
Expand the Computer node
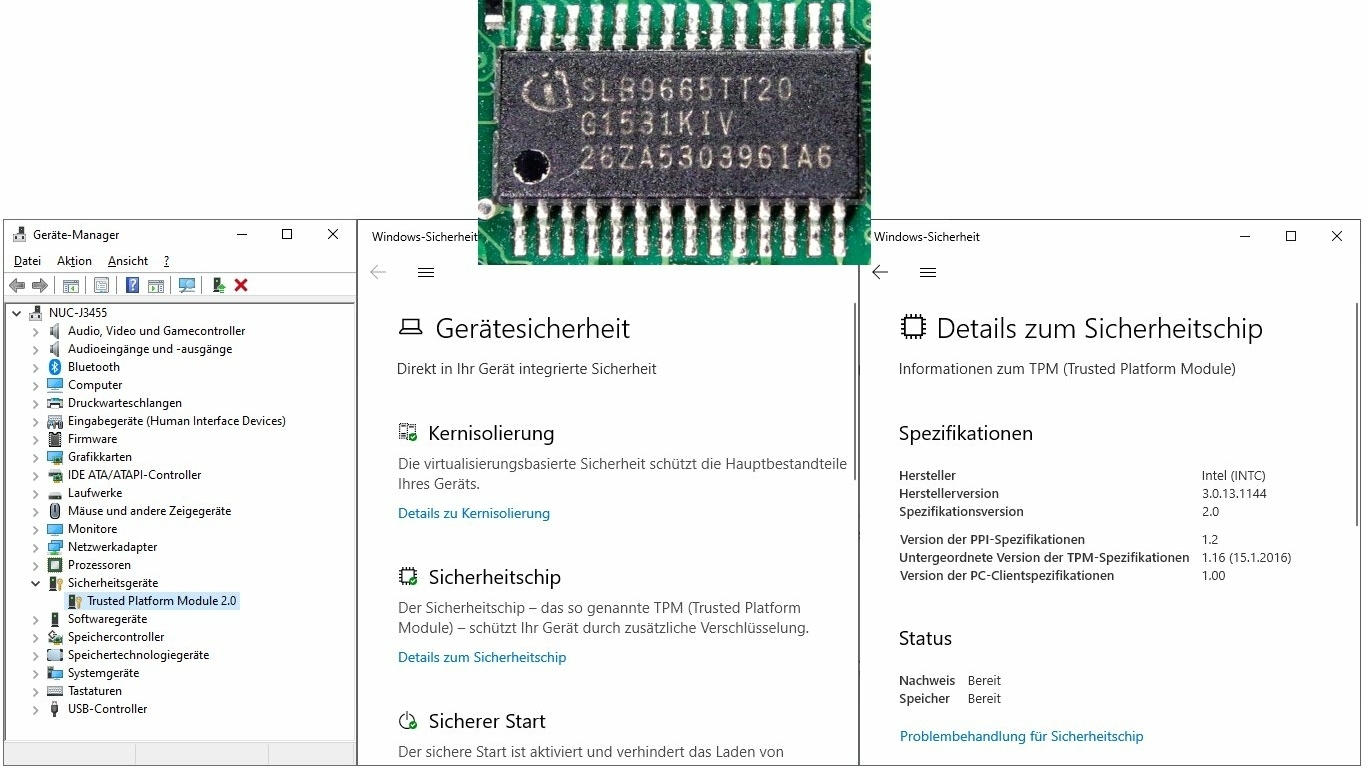[x=36, y=385]
